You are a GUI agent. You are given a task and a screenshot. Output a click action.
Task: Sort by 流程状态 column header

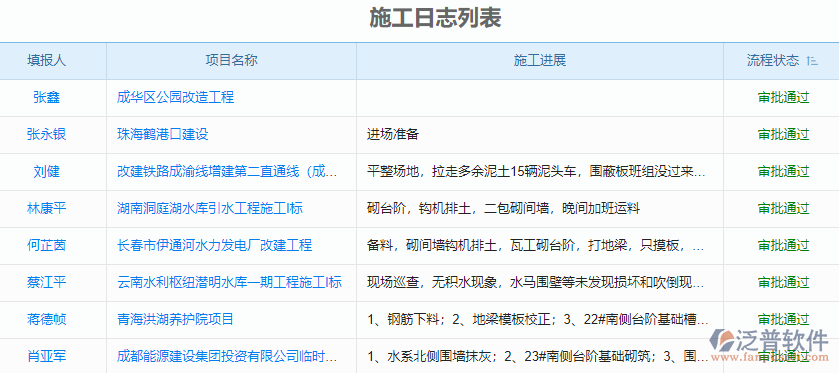coord(773,60)
